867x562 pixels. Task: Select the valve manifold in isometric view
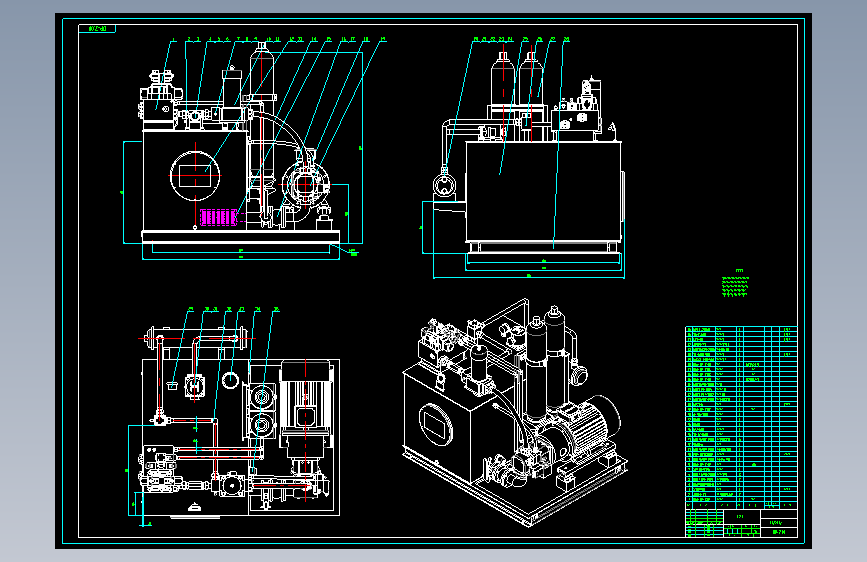coord(440,341)
